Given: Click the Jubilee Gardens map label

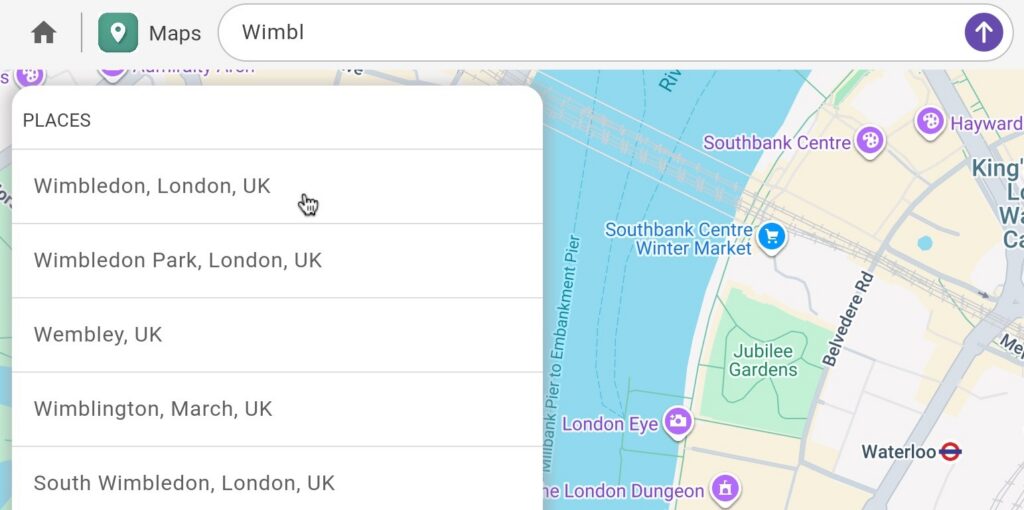Looking at the screenshot, I should click(764, 360).
